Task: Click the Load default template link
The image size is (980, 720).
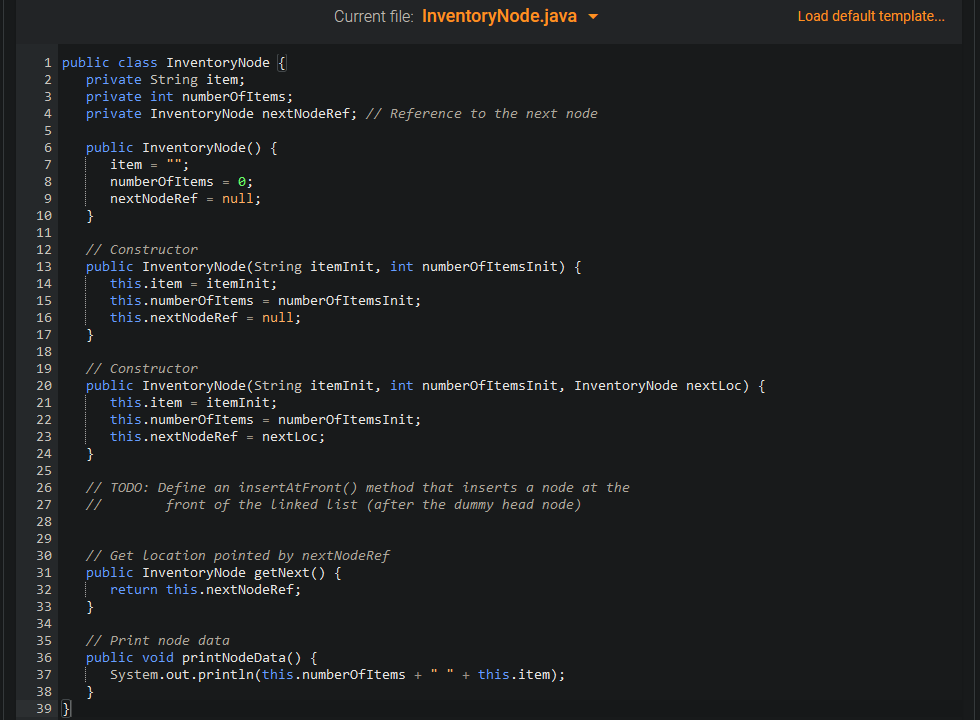Action: [870, 16]
